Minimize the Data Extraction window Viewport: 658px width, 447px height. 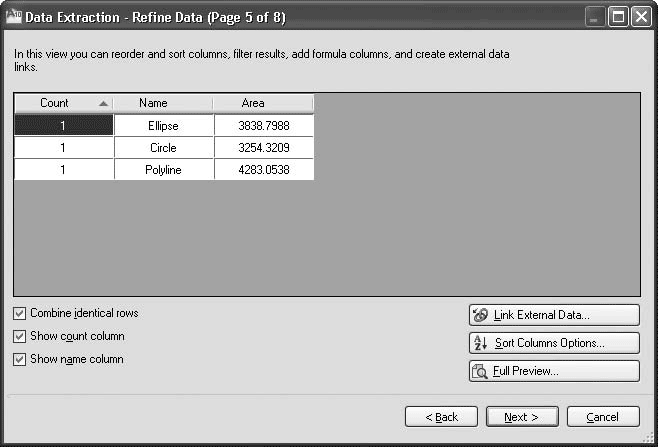click(595, 17)
